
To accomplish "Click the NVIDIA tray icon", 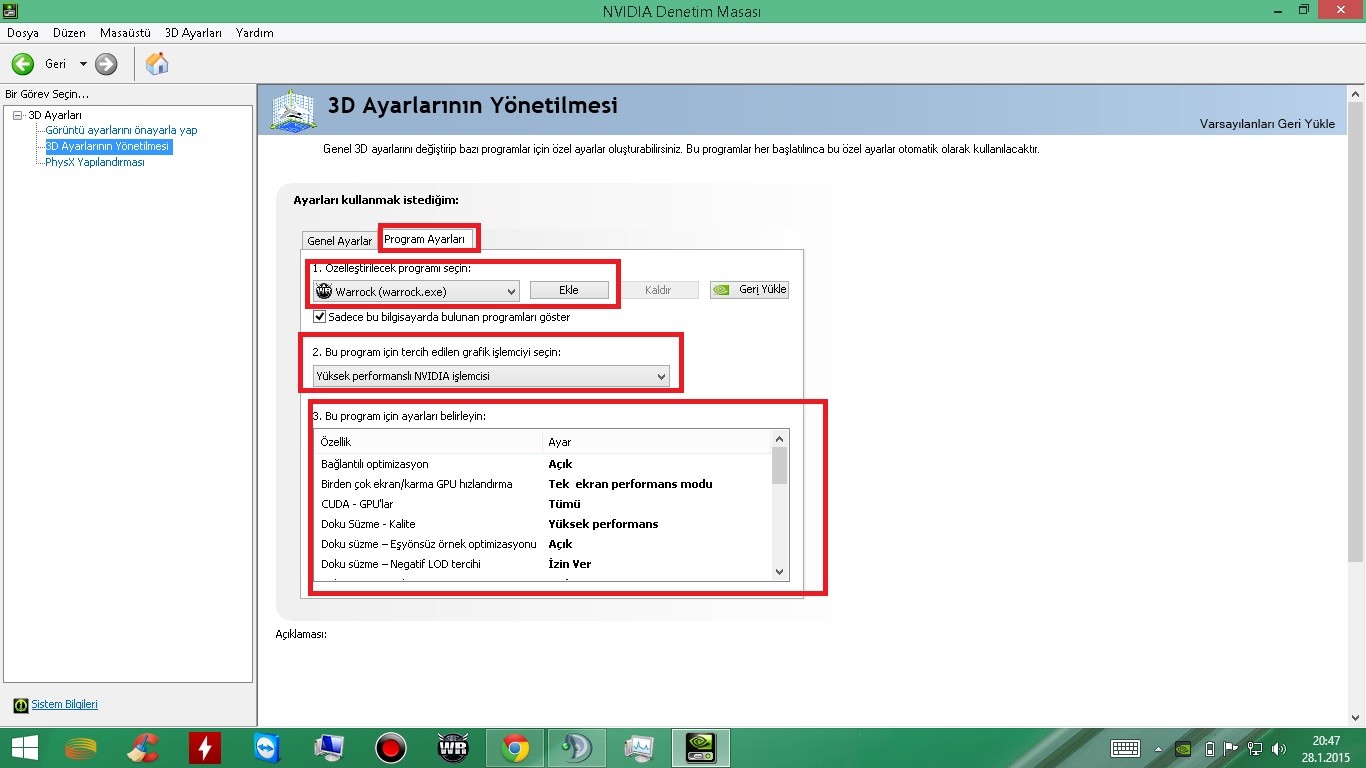I will click(x=1183, y=748).
